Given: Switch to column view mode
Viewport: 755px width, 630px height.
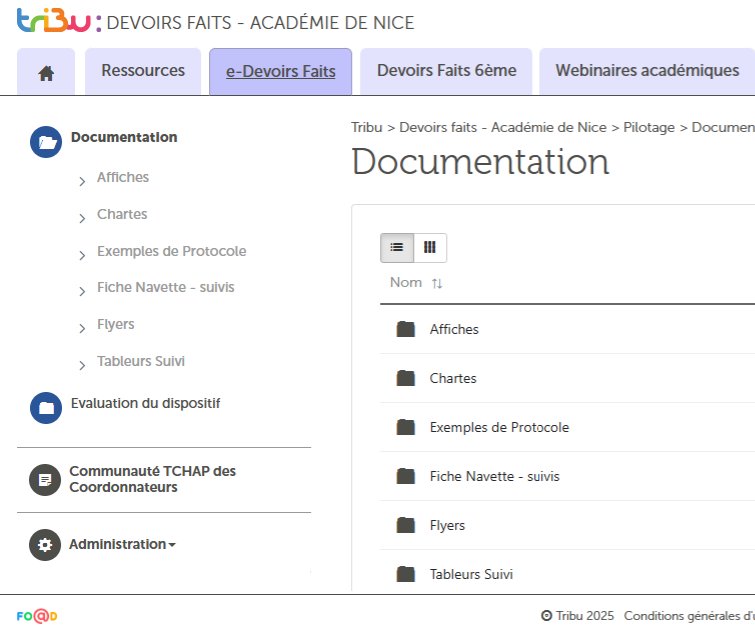Looking at the screenshot, I should (430, 248).
